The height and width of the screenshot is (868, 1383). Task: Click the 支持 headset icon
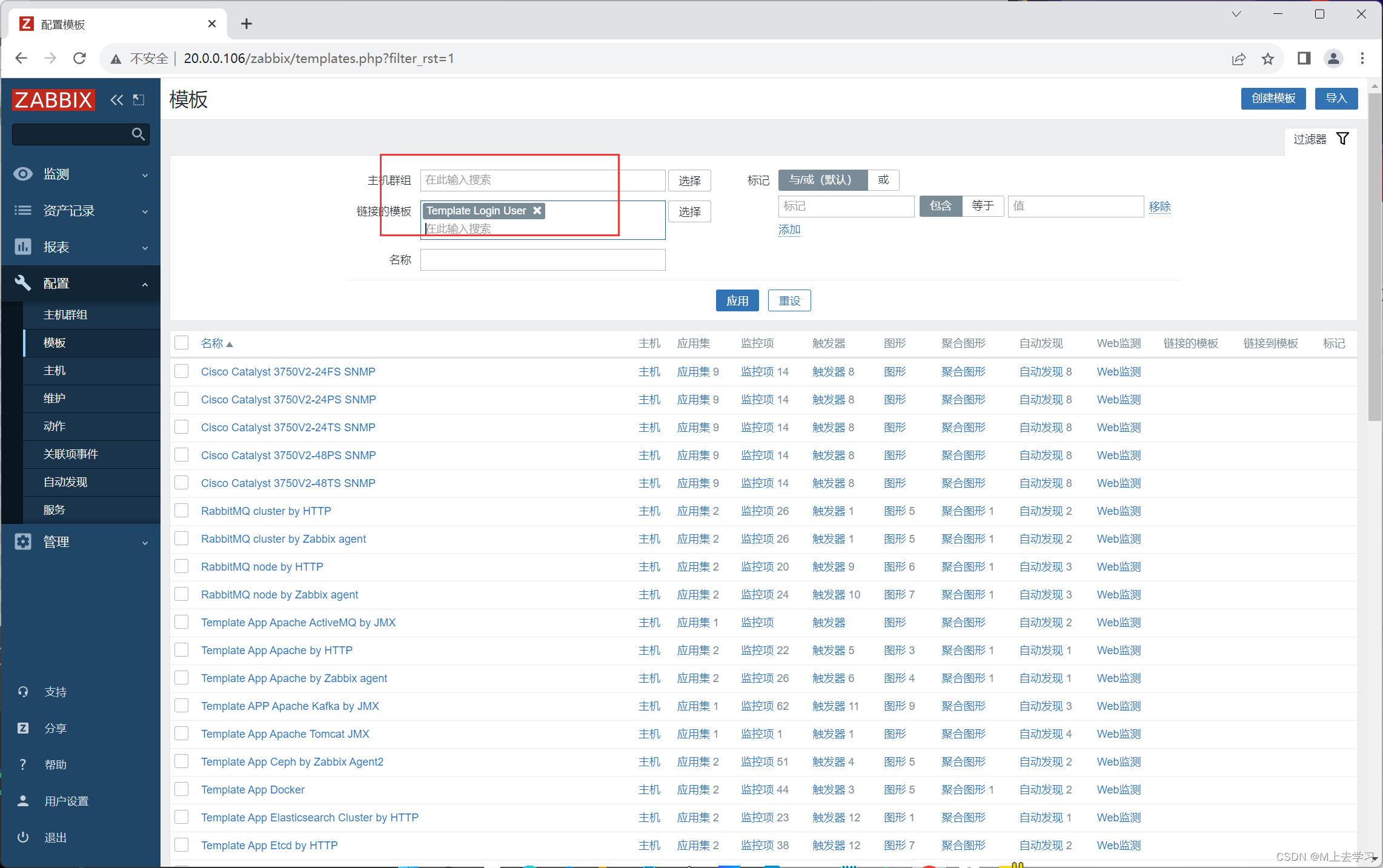coord(23,692)
